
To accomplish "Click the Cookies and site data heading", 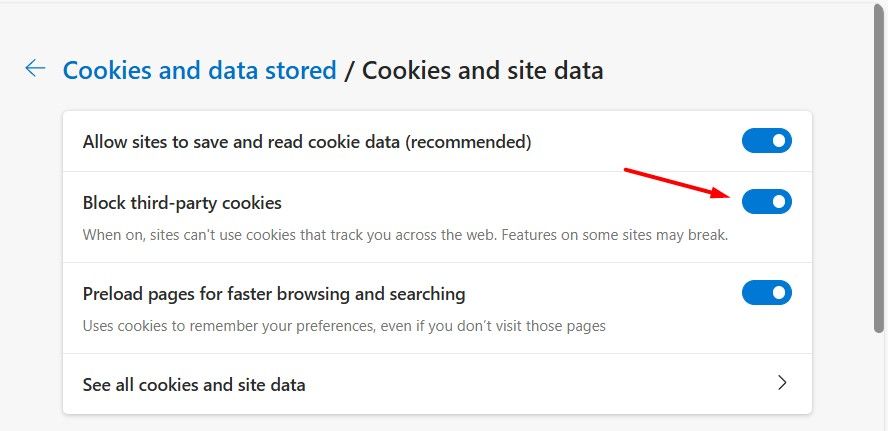I will [x=482, y=70].
